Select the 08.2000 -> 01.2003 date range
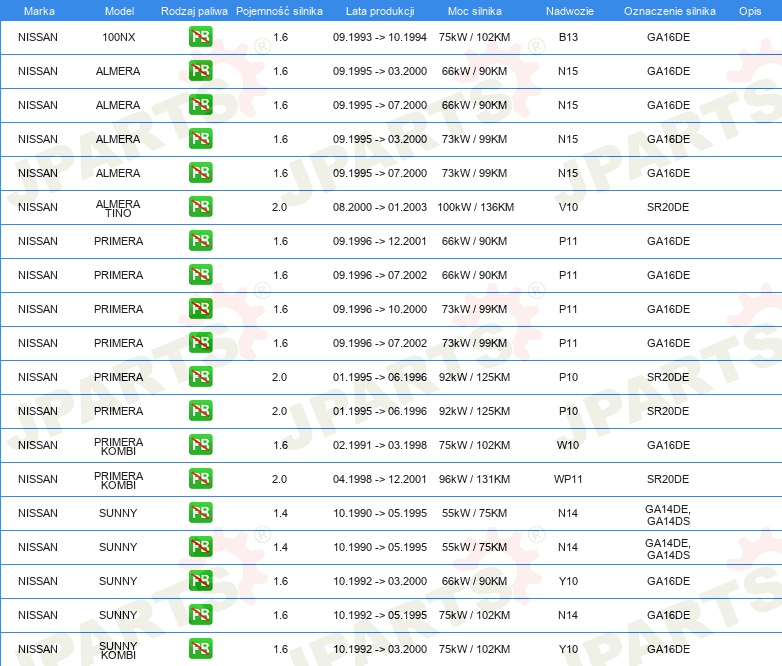 (x=380, y=207)
